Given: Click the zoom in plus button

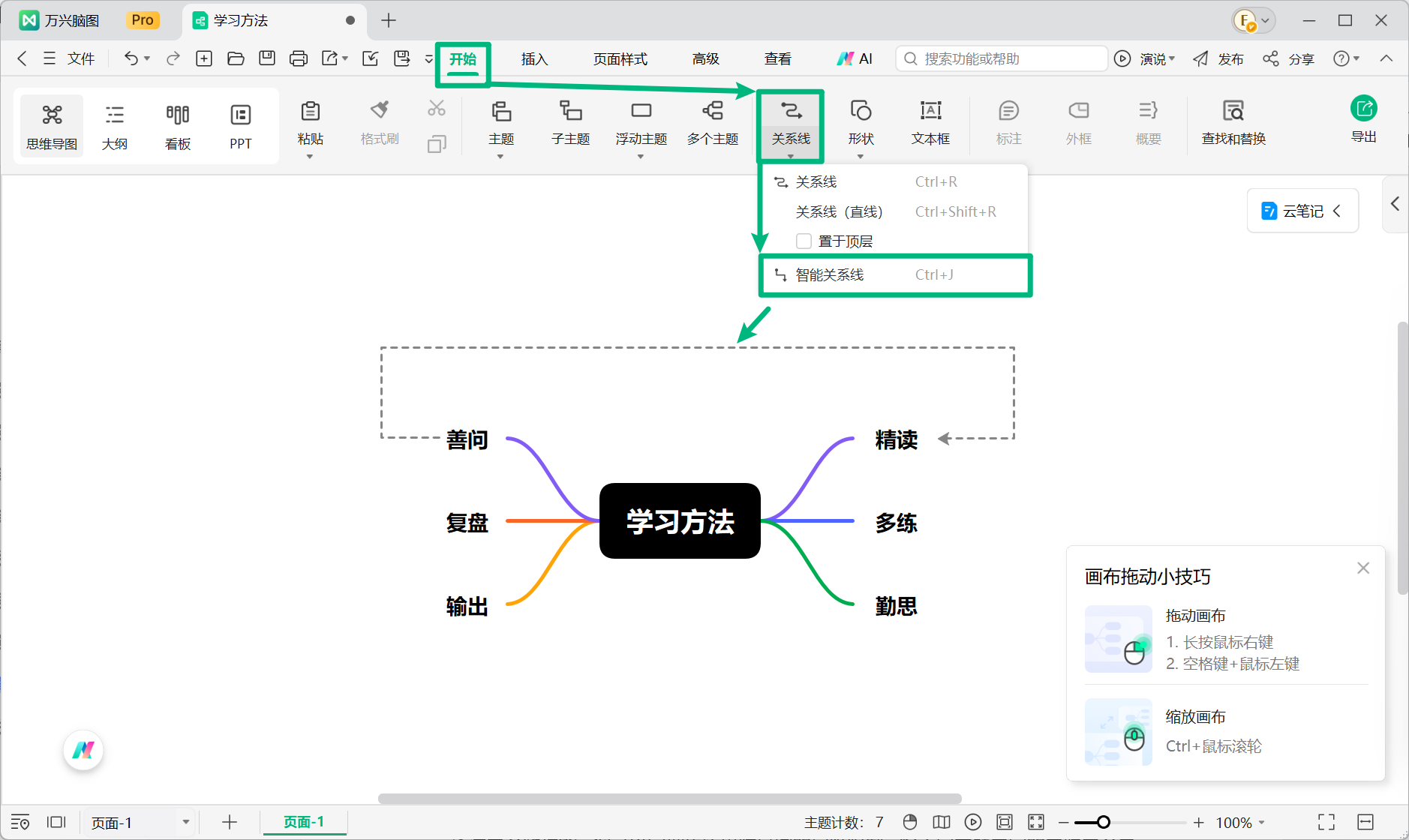Looking at the screenshot, I should point(1199,822).
